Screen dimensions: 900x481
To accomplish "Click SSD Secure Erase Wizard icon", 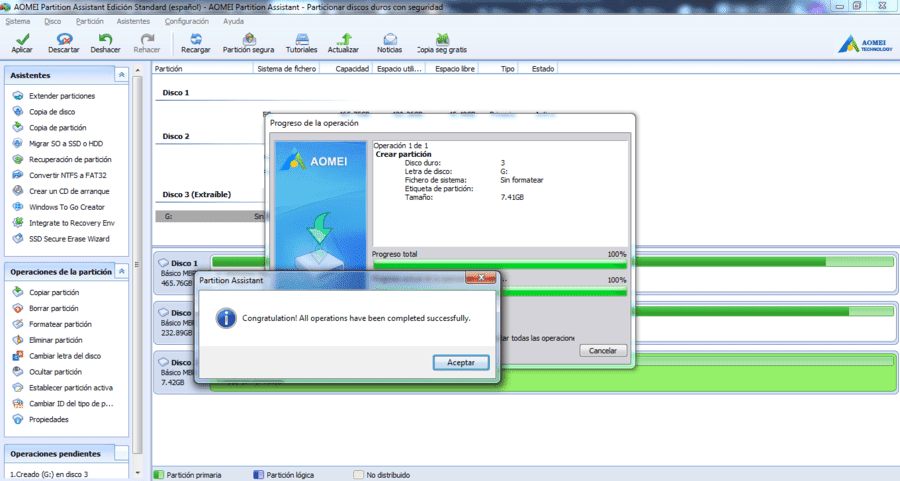I will [18, 239].
